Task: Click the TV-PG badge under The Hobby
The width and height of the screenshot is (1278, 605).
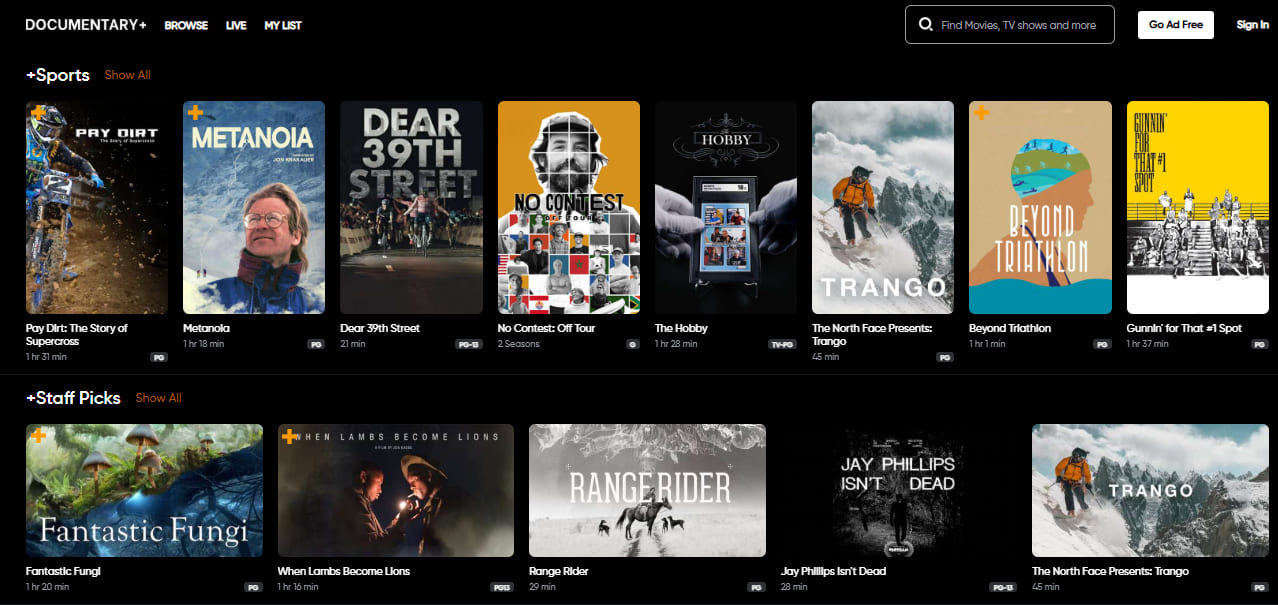Action: tap(783, 344)
